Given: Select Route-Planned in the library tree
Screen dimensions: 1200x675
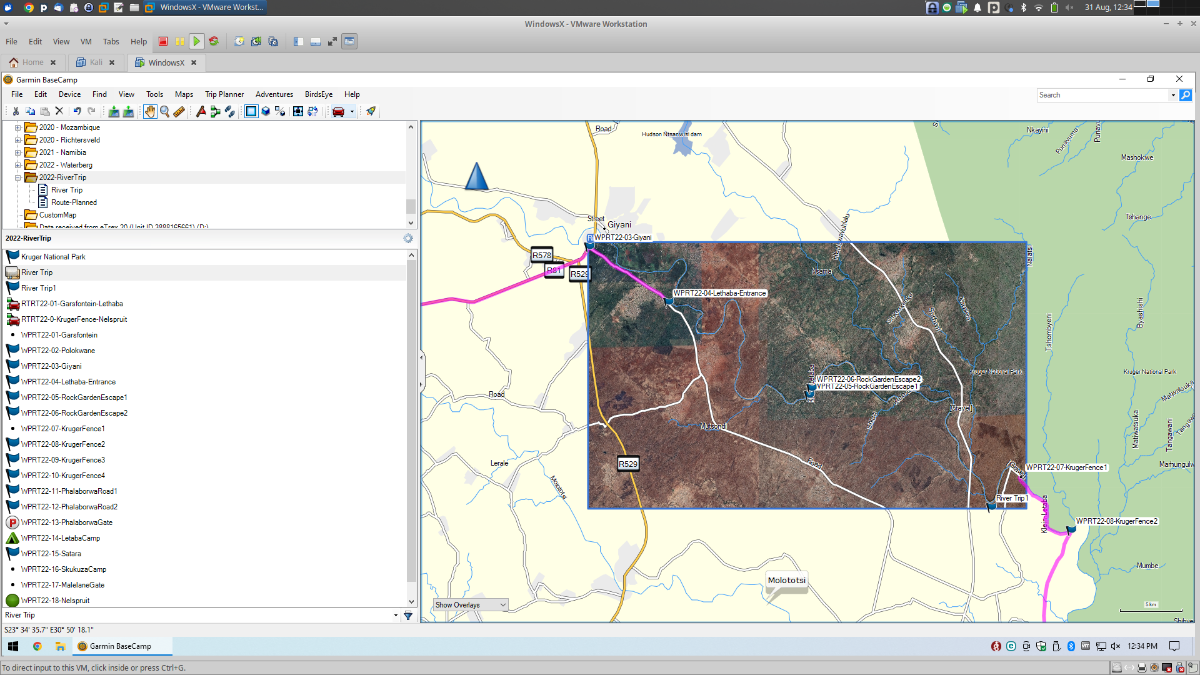Looking at the screenshot, I should pos(74,202).
